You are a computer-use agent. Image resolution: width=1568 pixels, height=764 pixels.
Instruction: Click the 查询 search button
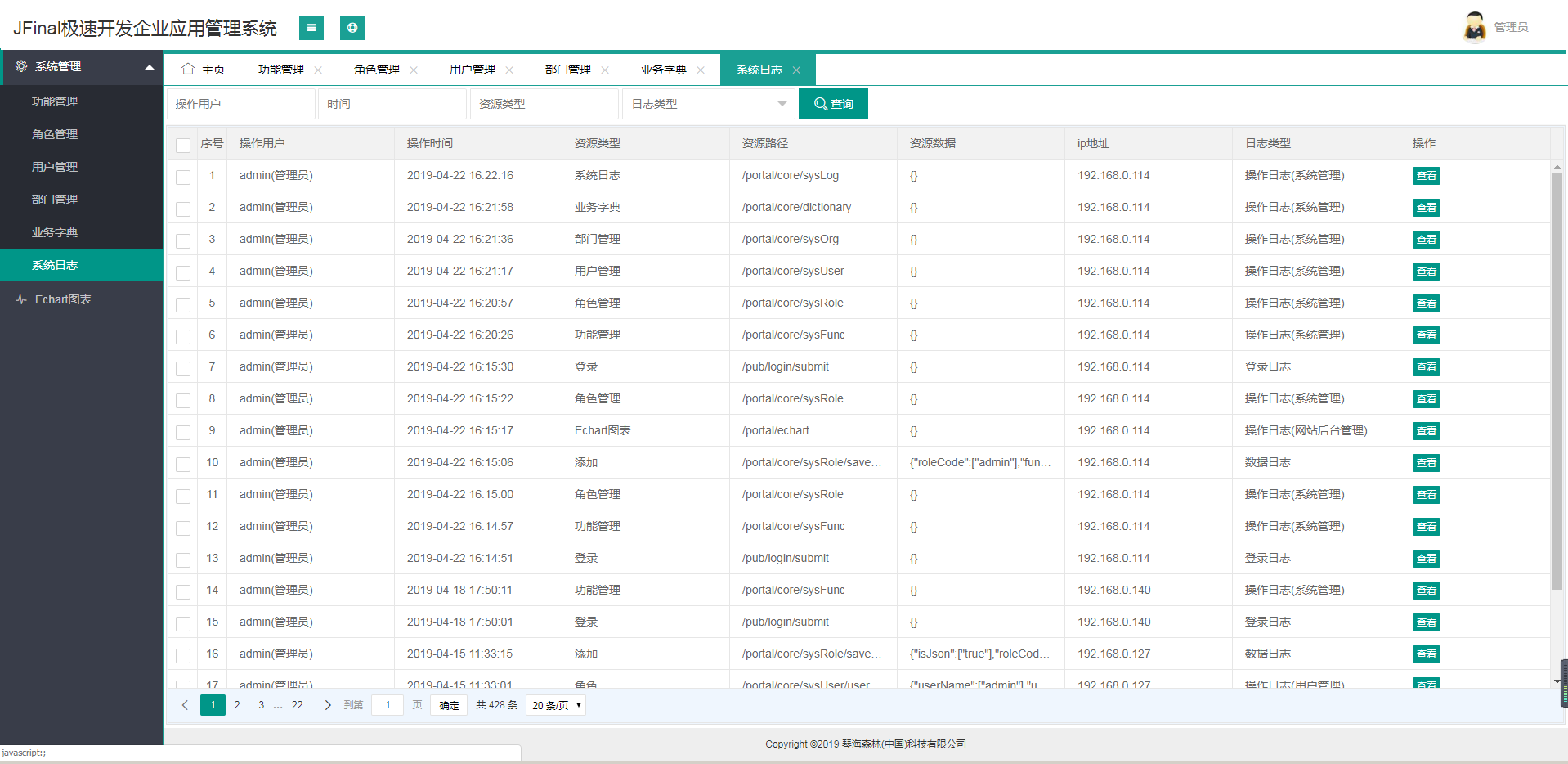pyautogui.click(x=833, y=104)
